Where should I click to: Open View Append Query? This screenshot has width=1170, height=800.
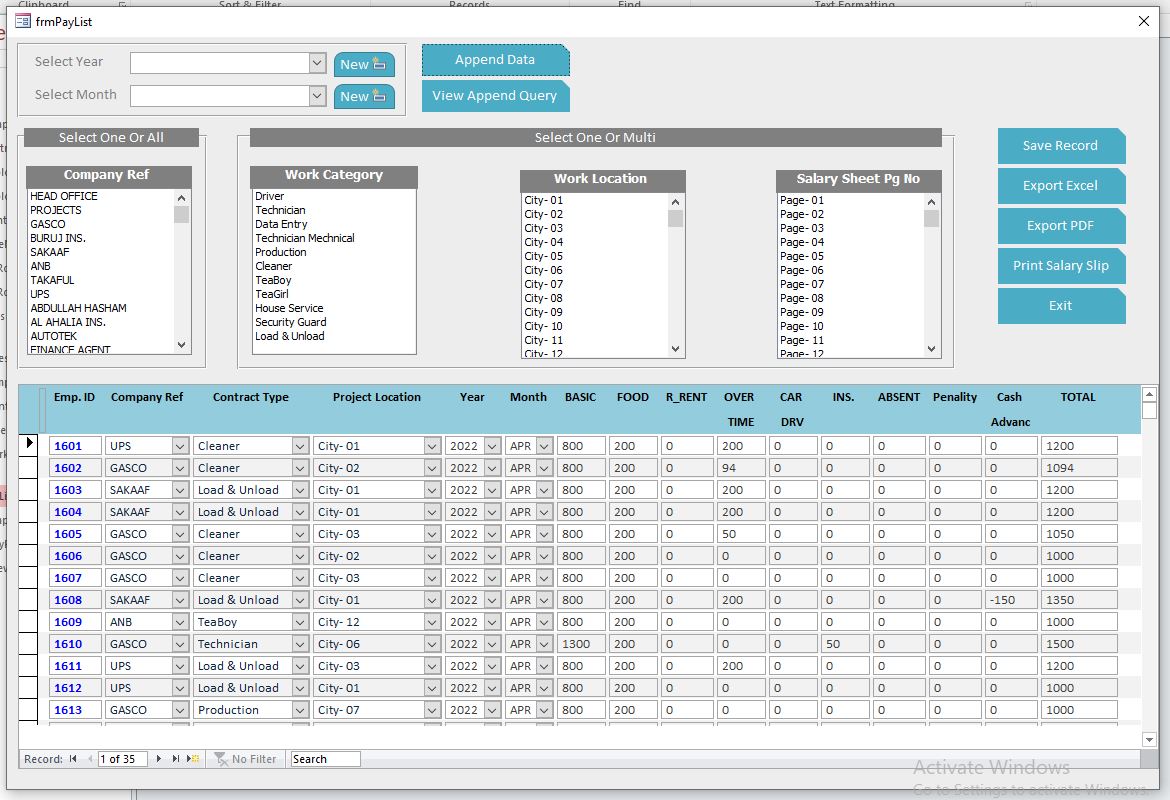coord(495,97)
